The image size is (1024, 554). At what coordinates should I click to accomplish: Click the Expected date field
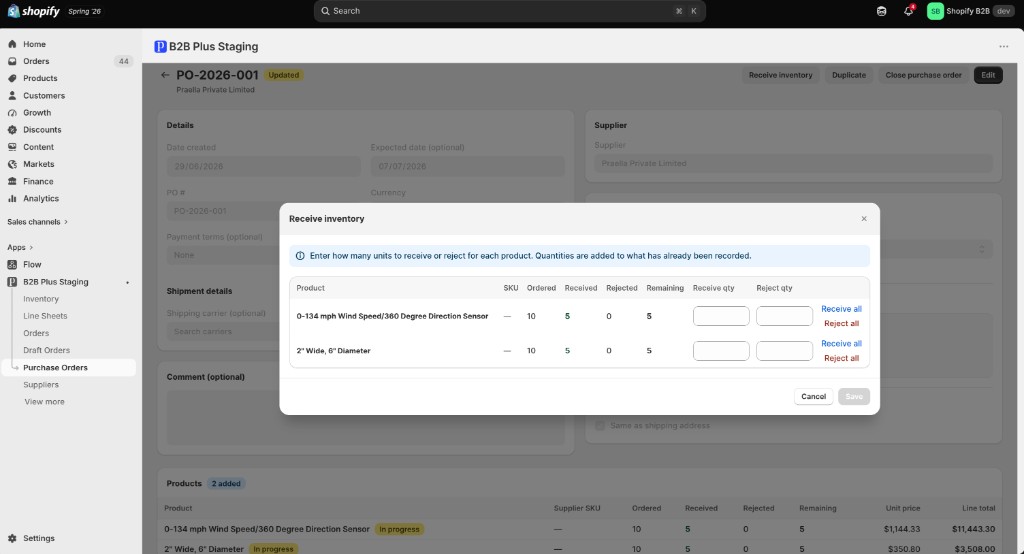click(468, 166)
